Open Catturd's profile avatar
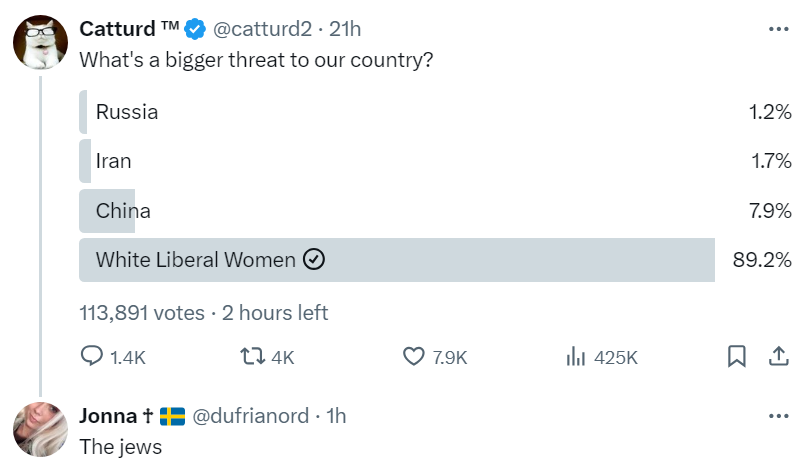 [39, 43]
